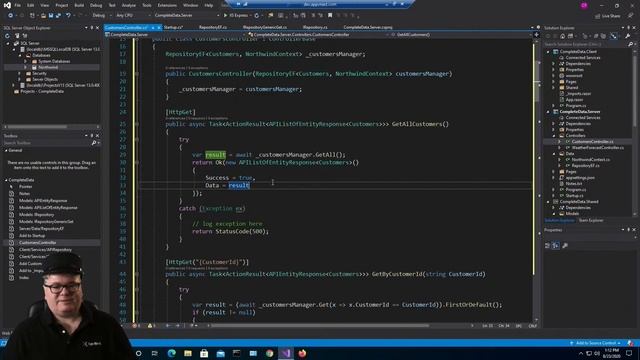Expand the System Databases node
Image resolution: width=640 pixels, height=360 pixels.
click(25, 61)
